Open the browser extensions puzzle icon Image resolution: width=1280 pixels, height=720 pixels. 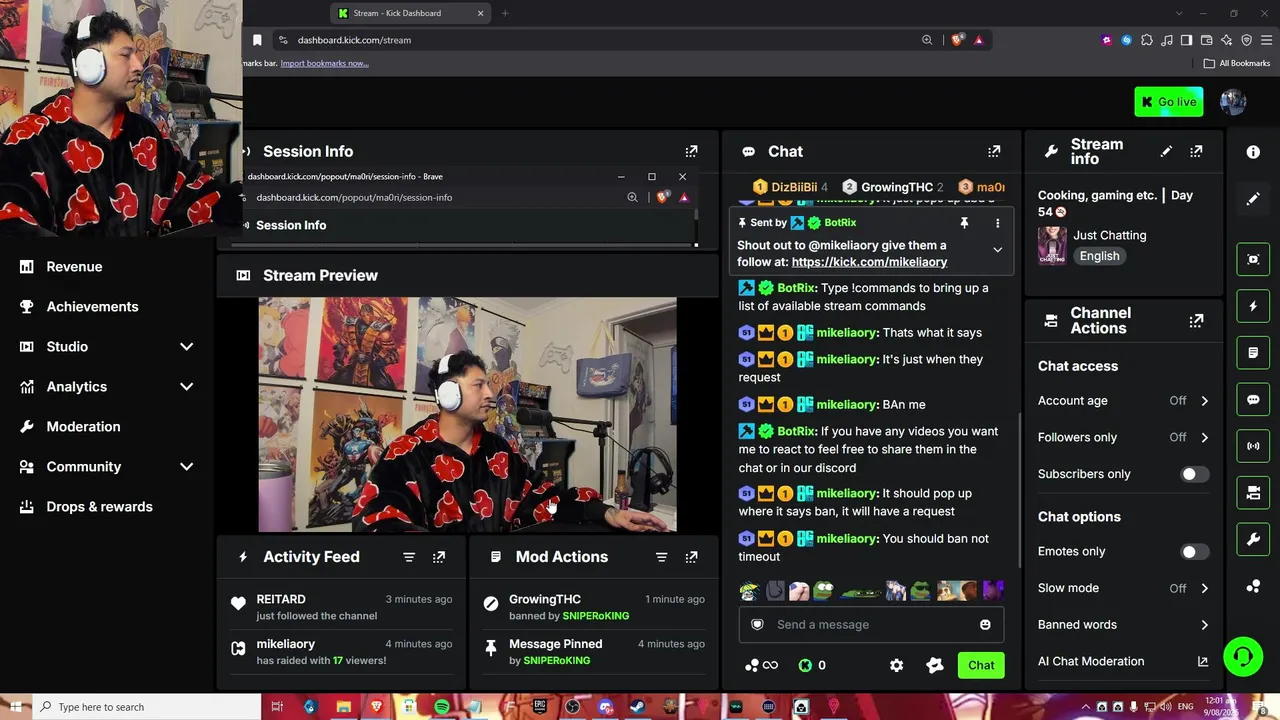point(1147,40)
